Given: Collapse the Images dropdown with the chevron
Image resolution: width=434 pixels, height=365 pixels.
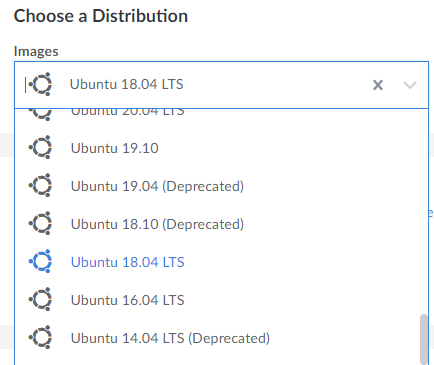Looking at the screenshot, I should [410, 85].
